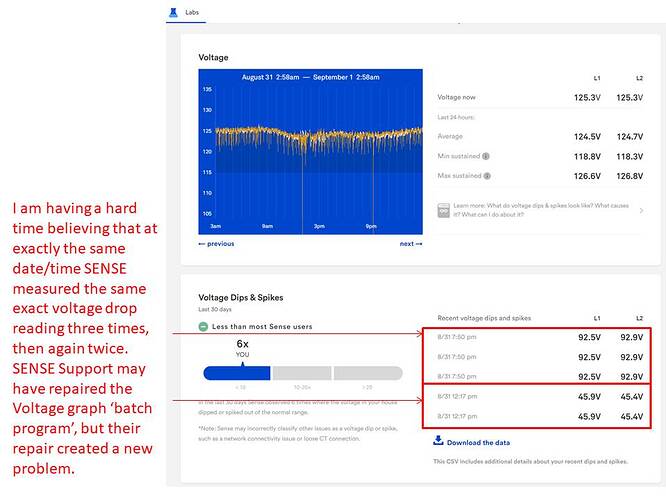The width and height of the screenshot is (666, 500).
Task: Open Learn more about voltage dips
Action: coord(540,210)
